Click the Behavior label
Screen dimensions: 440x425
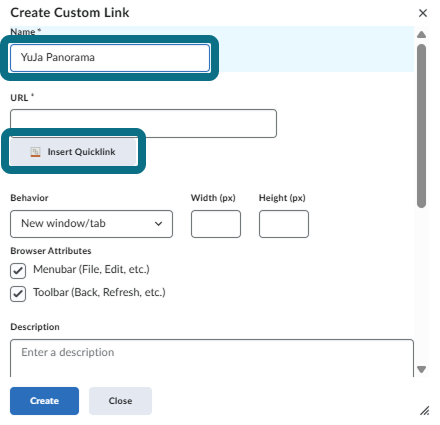tap(29, 198)
